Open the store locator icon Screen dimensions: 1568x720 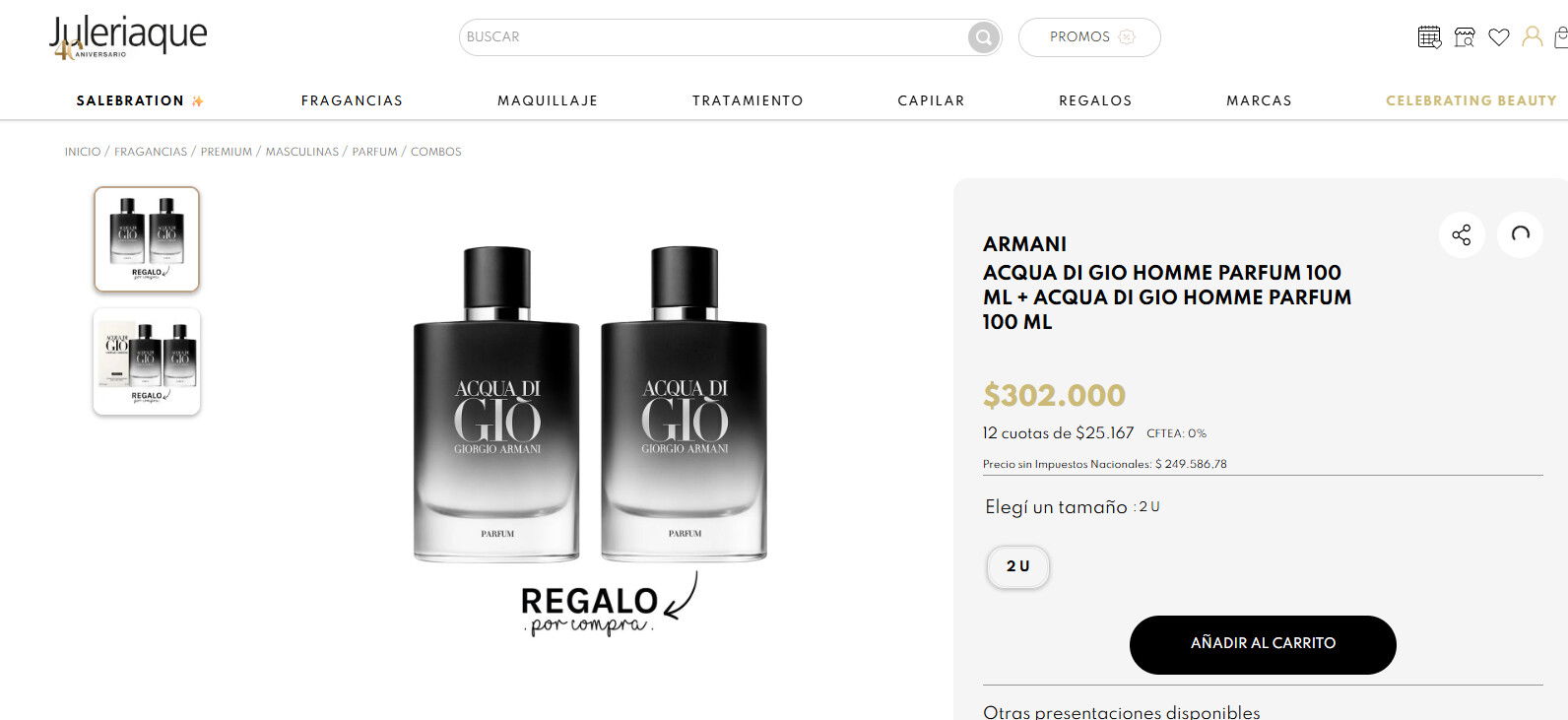tap(1465, 37)
